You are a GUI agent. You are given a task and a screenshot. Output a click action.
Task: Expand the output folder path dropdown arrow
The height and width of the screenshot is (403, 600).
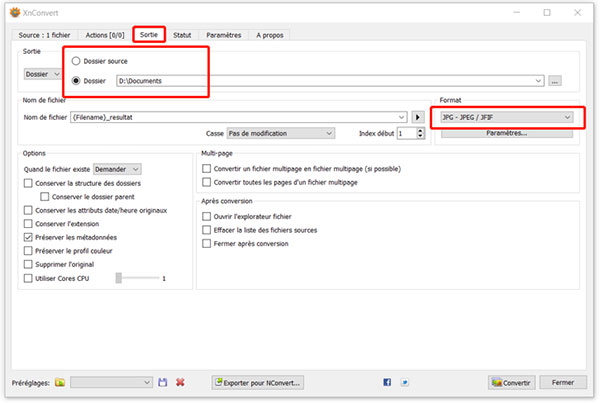tap(538, 81)
